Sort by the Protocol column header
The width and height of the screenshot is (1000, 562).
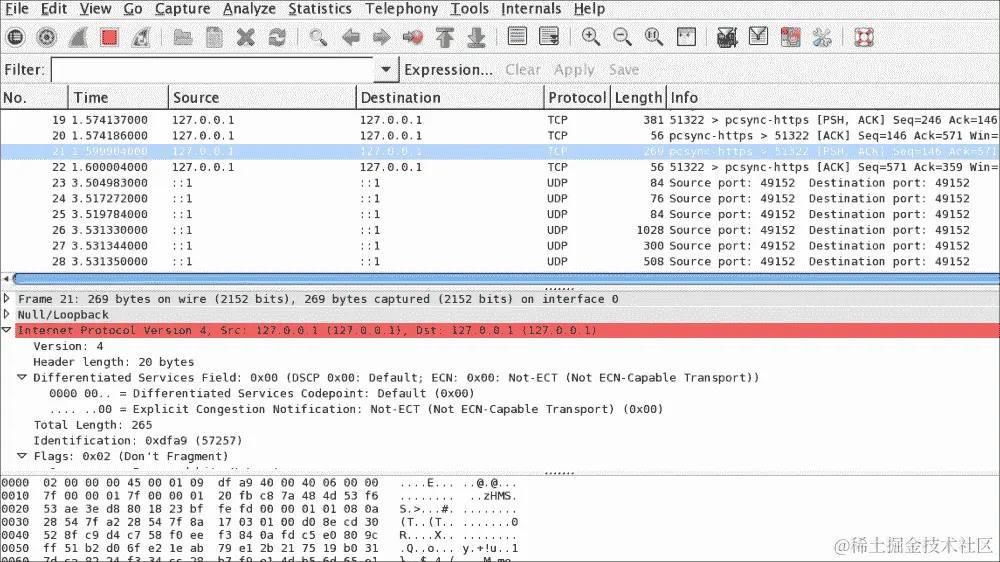click(x=577, y=98)
